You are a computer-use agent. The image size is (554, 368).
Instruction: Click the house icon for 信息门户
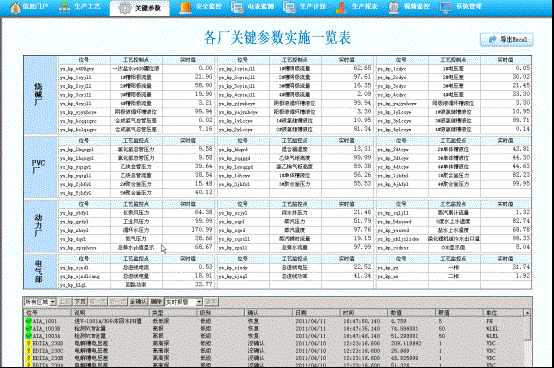[15, 7]
